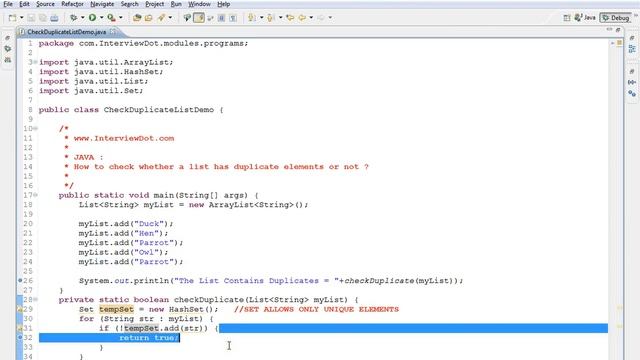Click the Search pencil toolbar icon
Image resolution: width=640 pixels, height=360 pixels.
tap(162, 18)
